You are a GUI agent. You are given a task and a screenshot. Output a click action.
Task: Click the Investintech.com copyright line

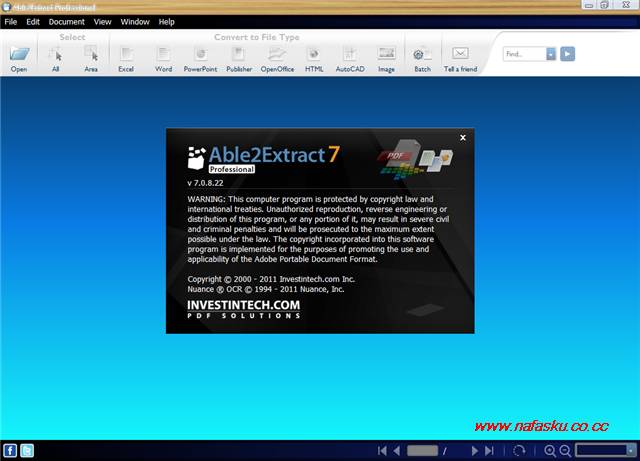pyautogui.click(x=271, y=279)
